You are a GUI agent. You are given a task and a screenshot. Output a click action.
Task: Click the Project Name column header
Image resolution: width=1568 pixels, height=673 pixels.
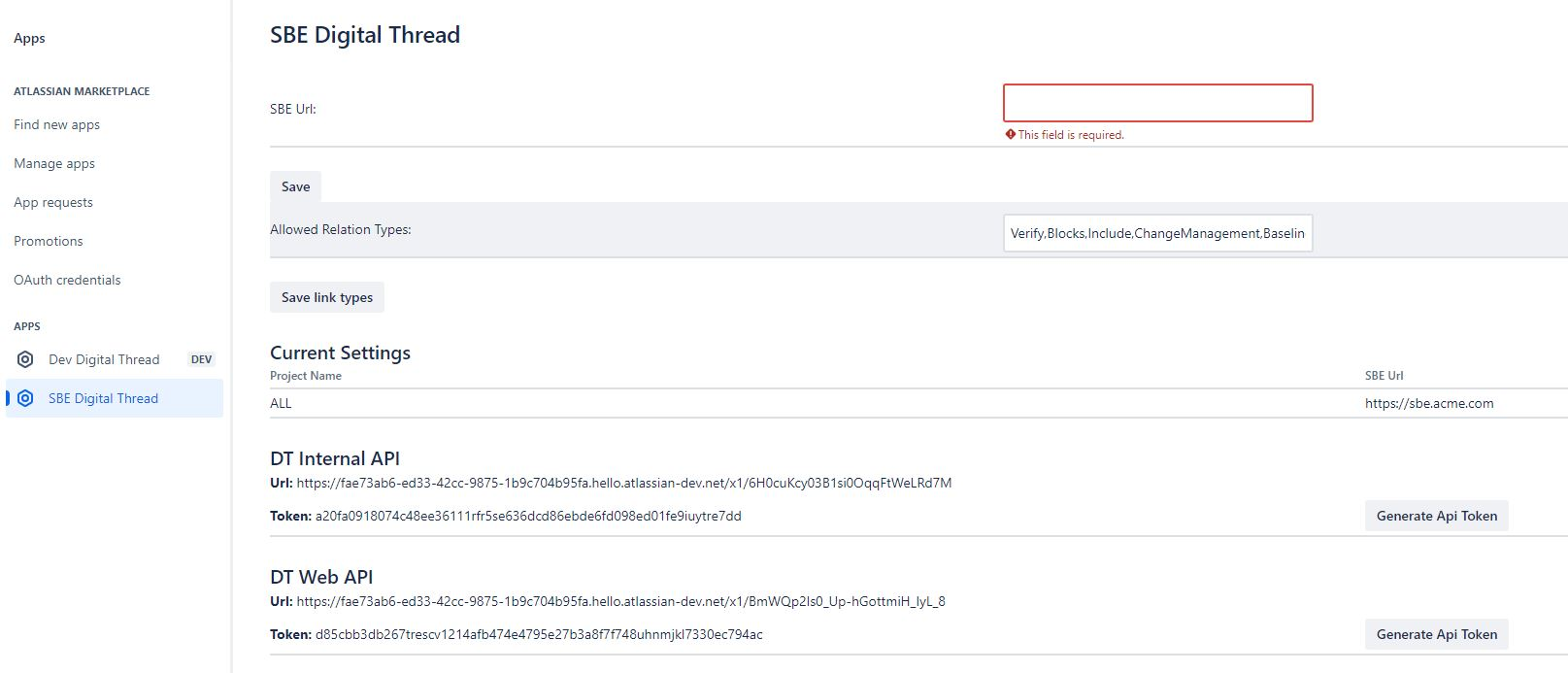click(306, 376)
